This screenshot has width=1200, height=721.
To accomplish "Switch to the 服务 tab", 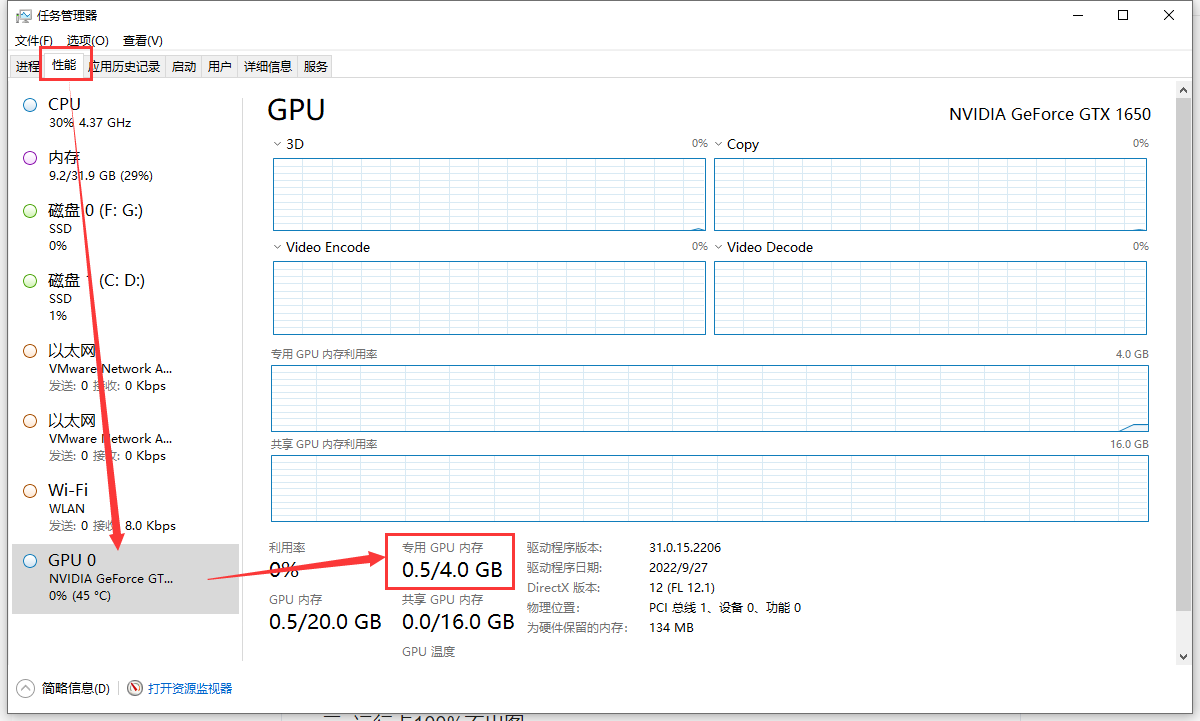I will point(315,66).
